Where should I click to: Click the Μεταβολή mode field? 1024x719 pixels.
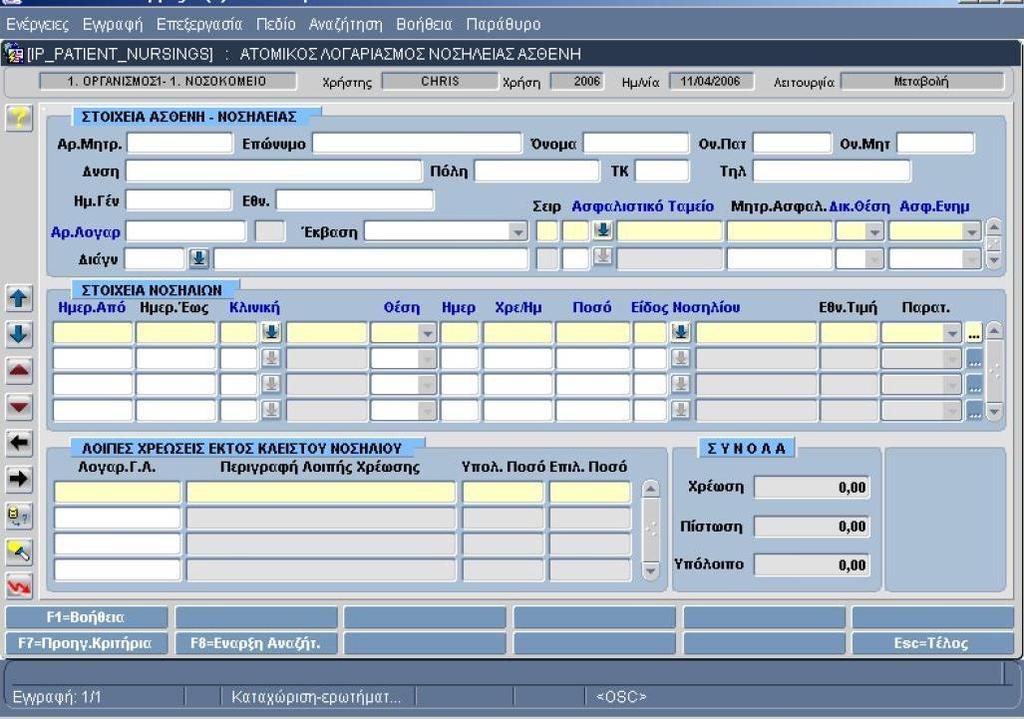coord(921,81)
